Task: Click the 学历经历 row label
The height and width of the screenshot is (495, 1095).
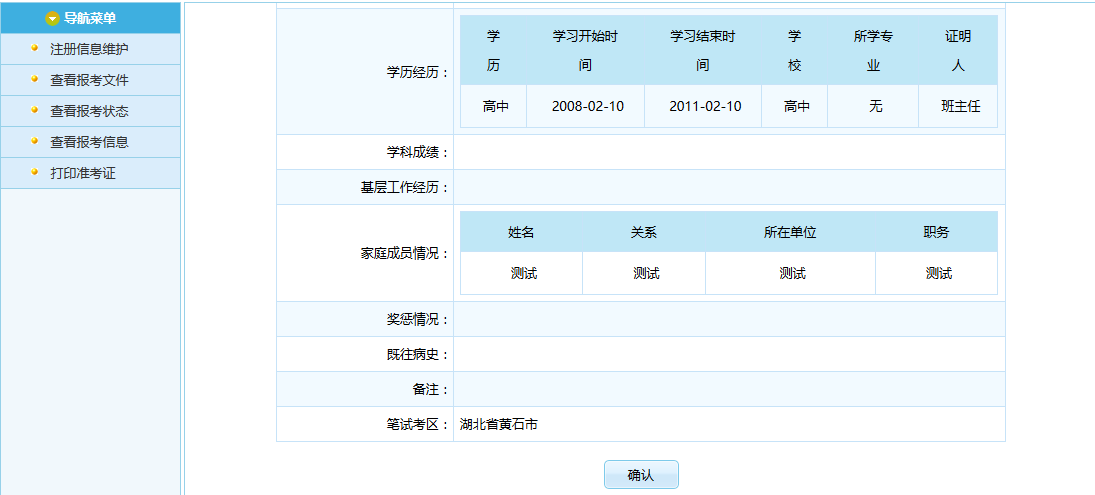Action: (418, 72)
